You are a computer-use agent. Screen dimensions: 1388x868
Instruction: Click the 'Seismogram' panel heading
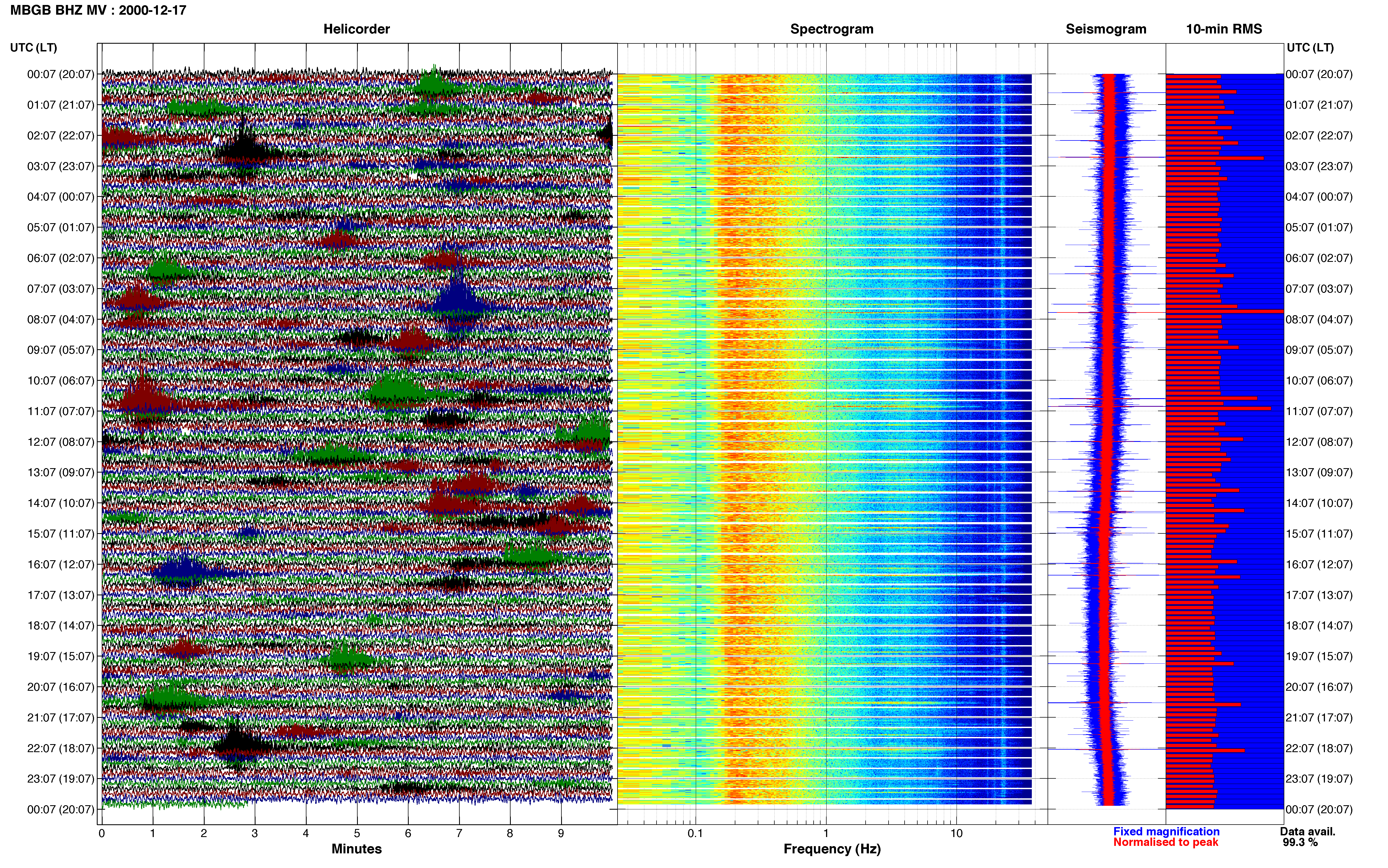click(1106, 29)
